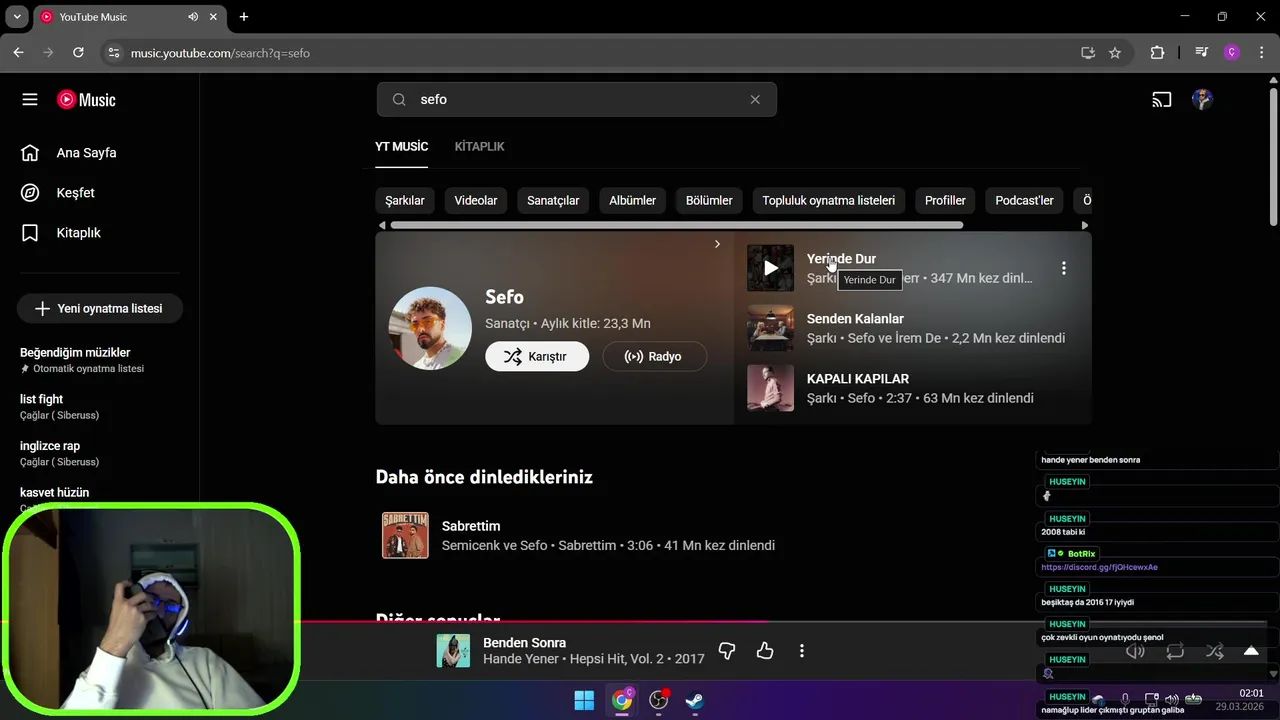1280x720 pixels.
Task: Click Benden Sonra player thumbnail
Action: pyautogui.click(x=453, y=651)
